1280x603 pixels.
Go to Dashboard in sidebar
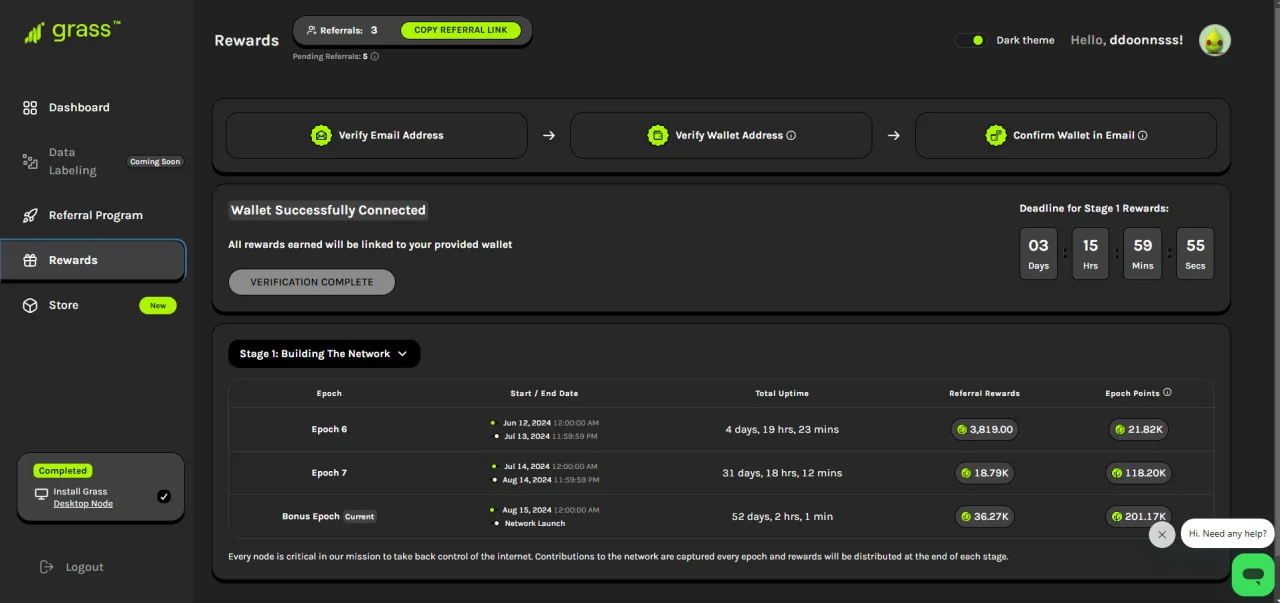[79, 107]
